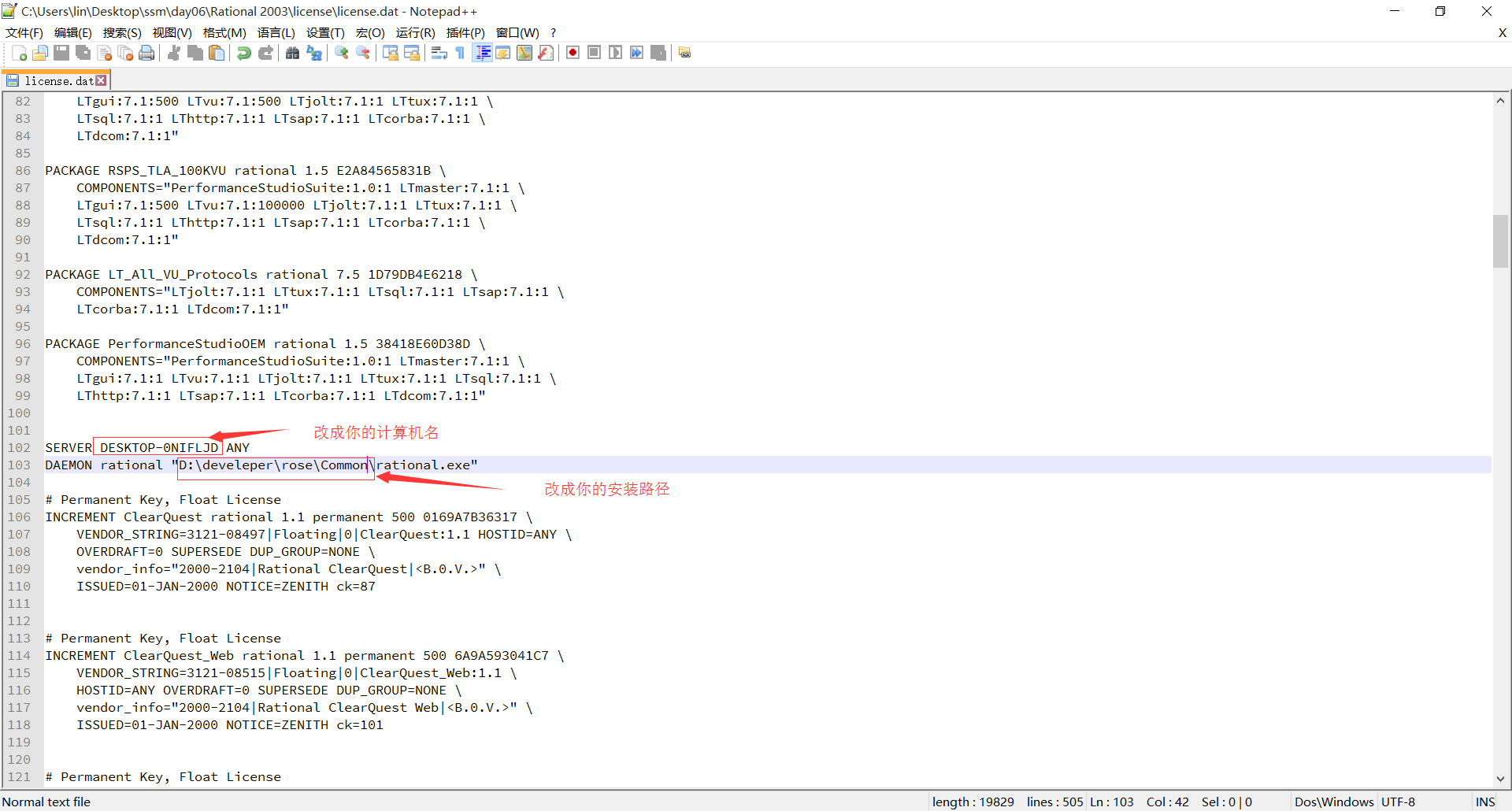Close the current document using toolbar icon
Screen dimensions: 1512x811
(104, 53)
